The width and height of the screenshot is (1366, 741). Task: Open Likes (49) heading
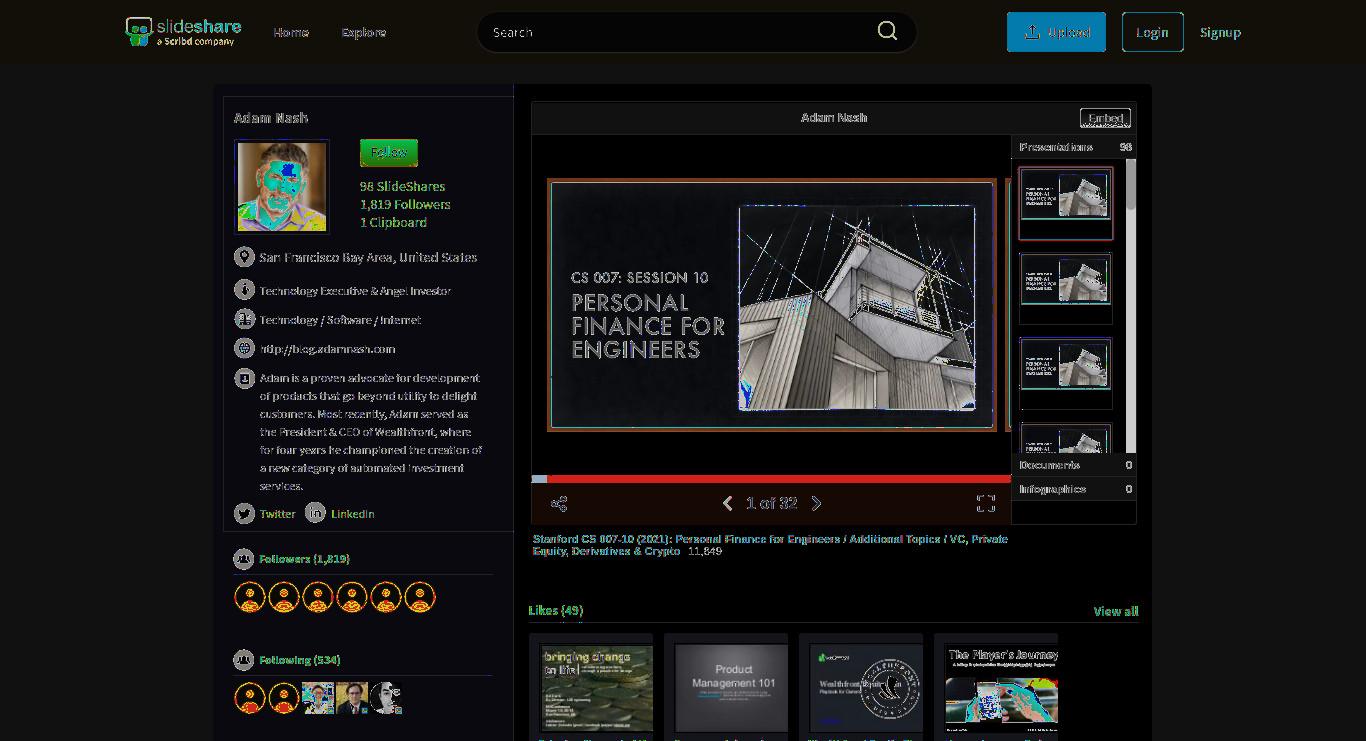[556, 610]
